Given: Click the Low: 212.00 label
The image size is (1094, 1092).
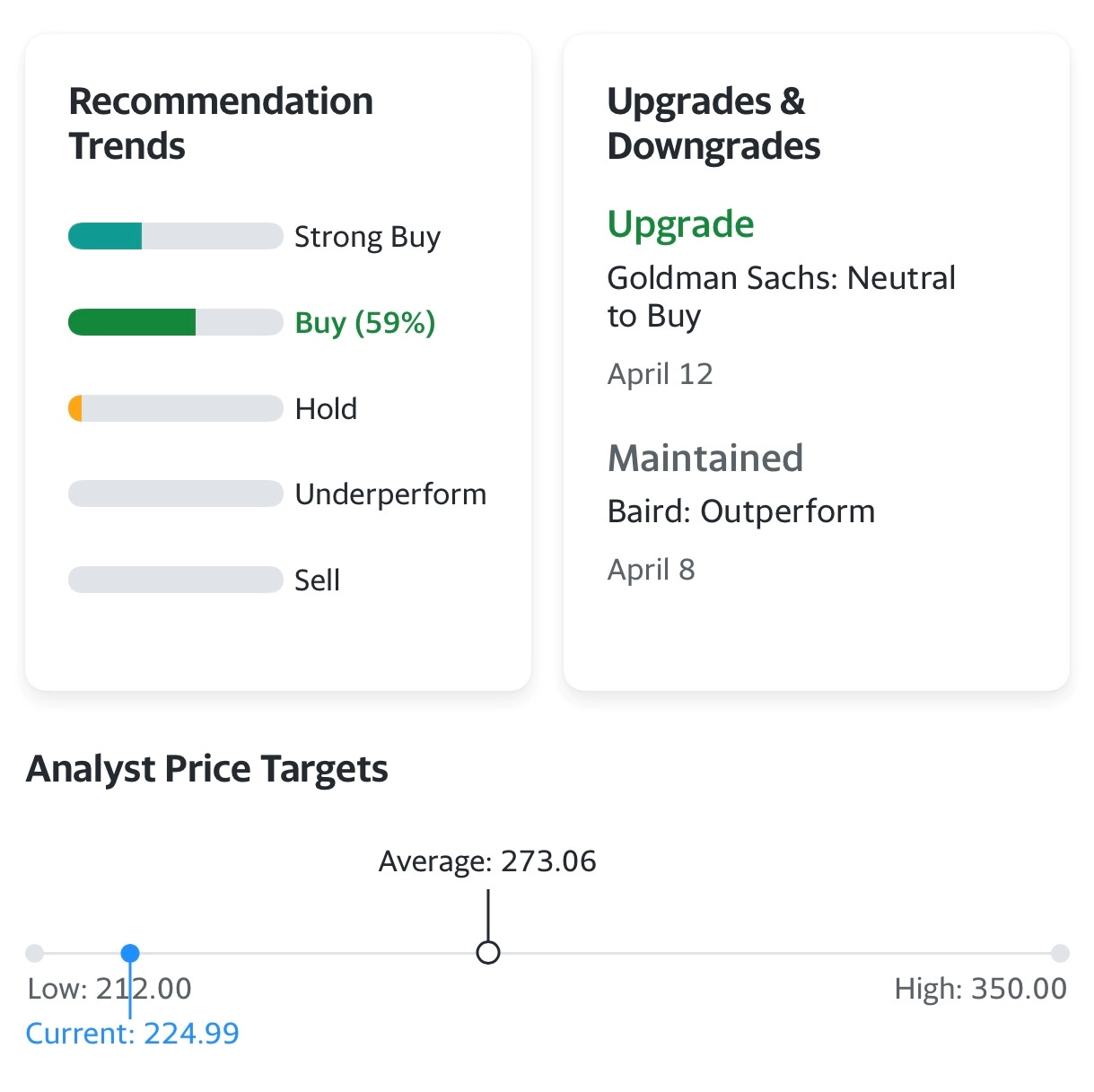Looking at the screenshot, I should pyautogui.click(x=109, y=989).
